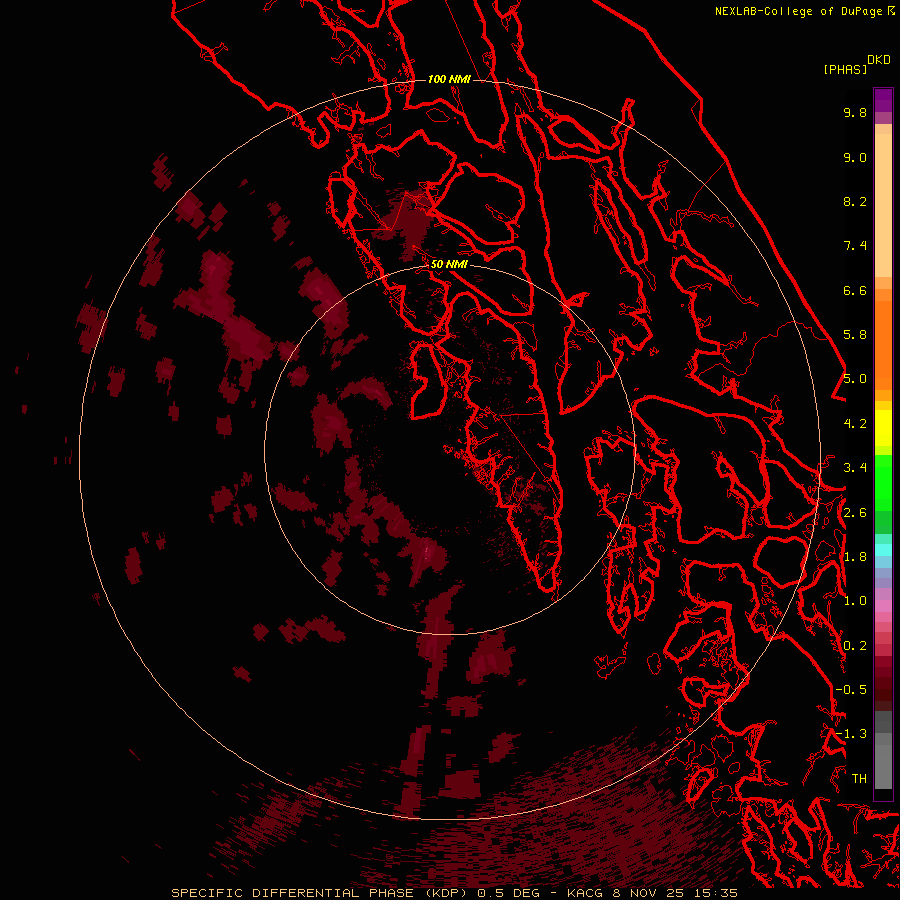Click the 2.6 scale value
This screenshot has height=900, width=900.
[855, 513]
